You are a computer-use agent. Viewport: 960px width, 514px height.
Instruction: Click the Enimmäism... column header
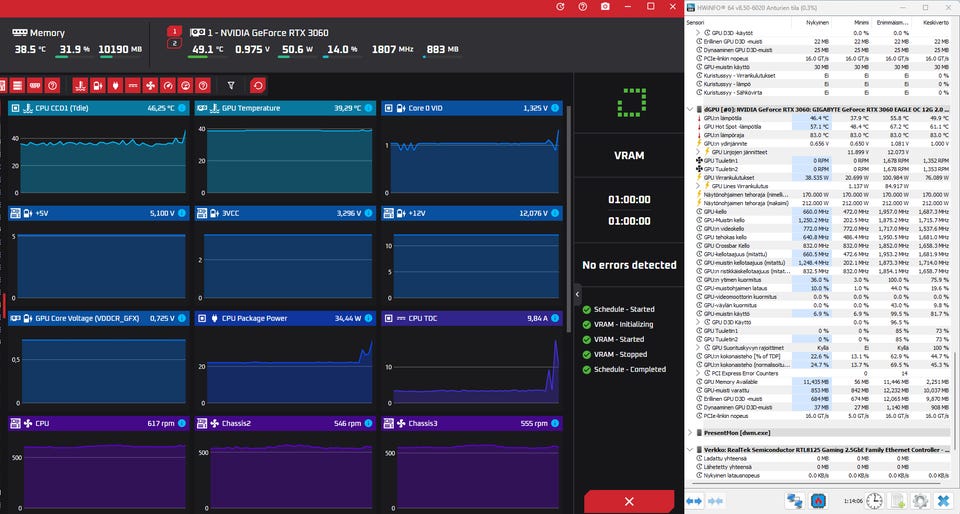pos(891,23)
